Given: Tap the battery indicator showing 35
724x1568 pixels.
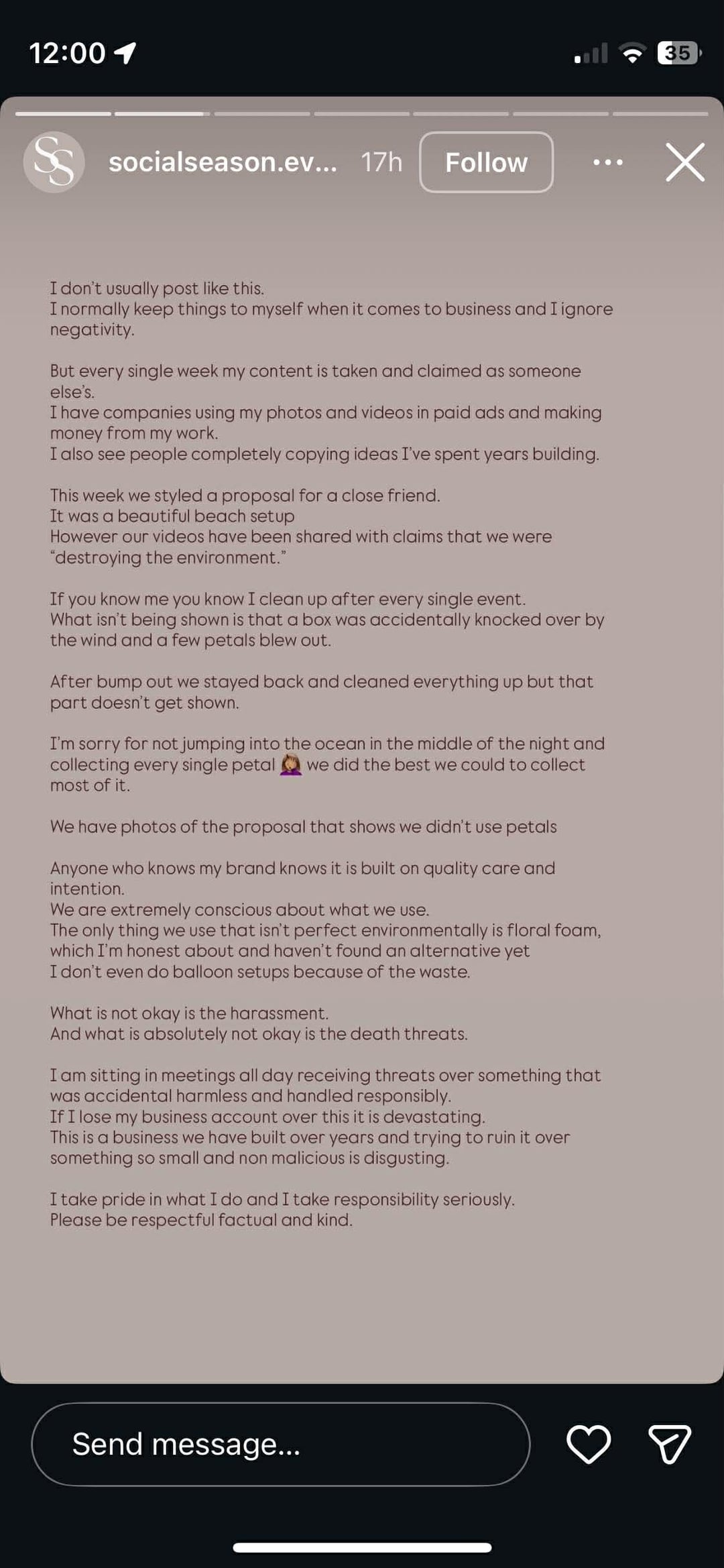Looking at the screenshot, I should (x=678, y=53).
